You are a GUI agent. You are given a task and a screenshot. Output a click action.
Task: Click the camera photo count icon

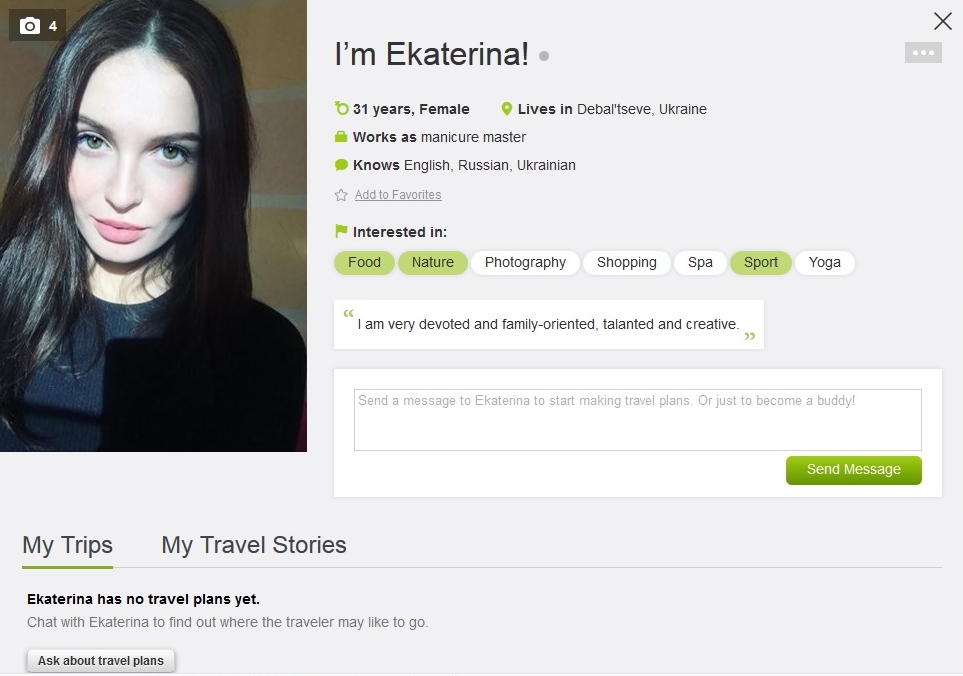[x=30, y=26]
